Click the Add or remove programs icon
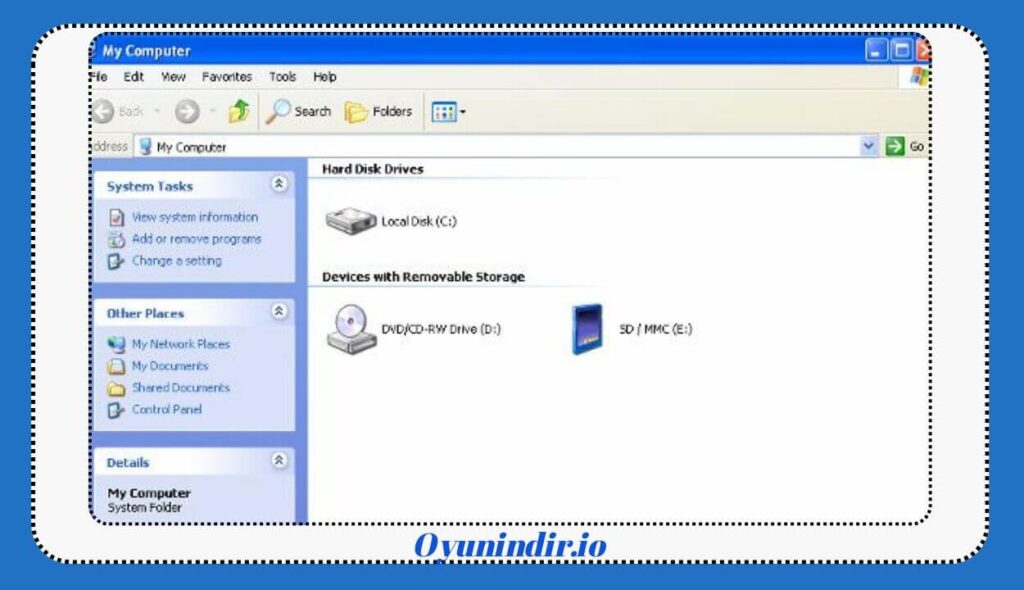 pos(116,240)
